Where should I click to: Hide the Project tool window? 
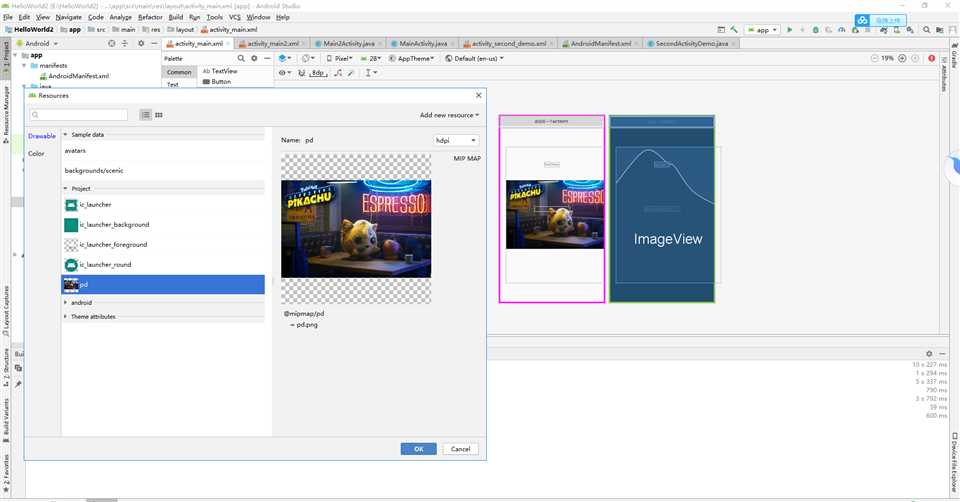click(154, 43)
